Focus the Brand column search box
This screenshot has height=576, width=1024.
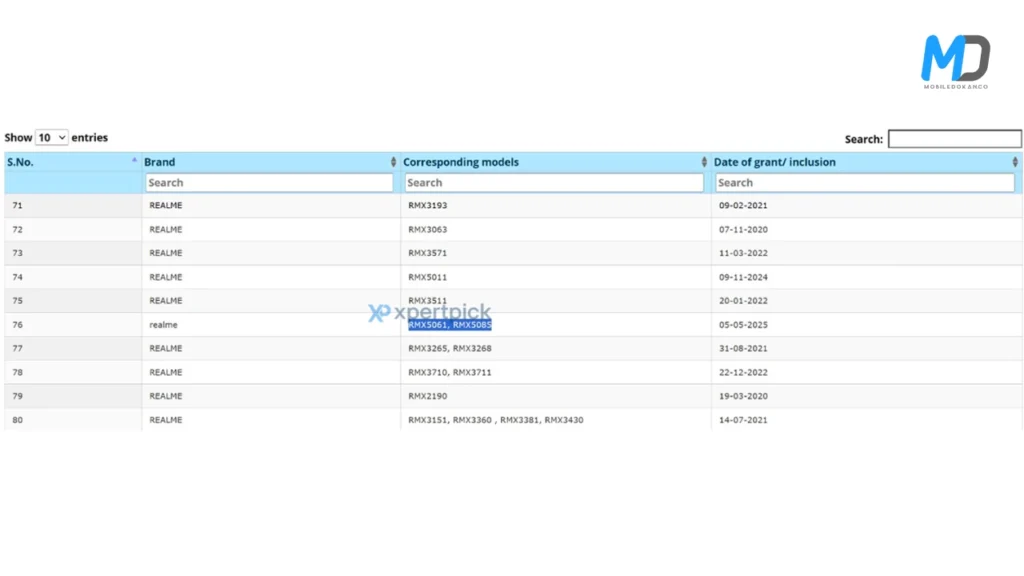pyautogui.click(x=269, y=183)
